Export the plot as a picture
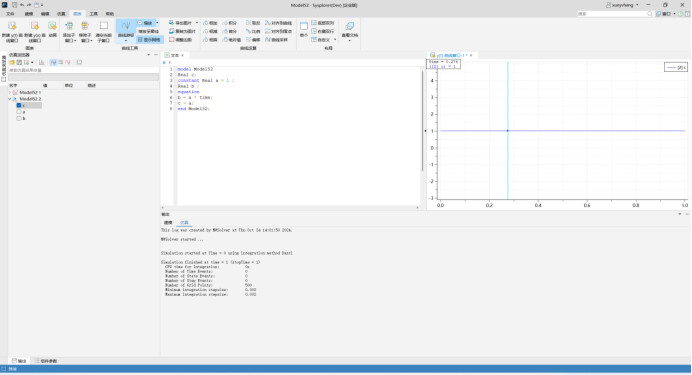The image size is (692, 375). [x=181, y=23]
